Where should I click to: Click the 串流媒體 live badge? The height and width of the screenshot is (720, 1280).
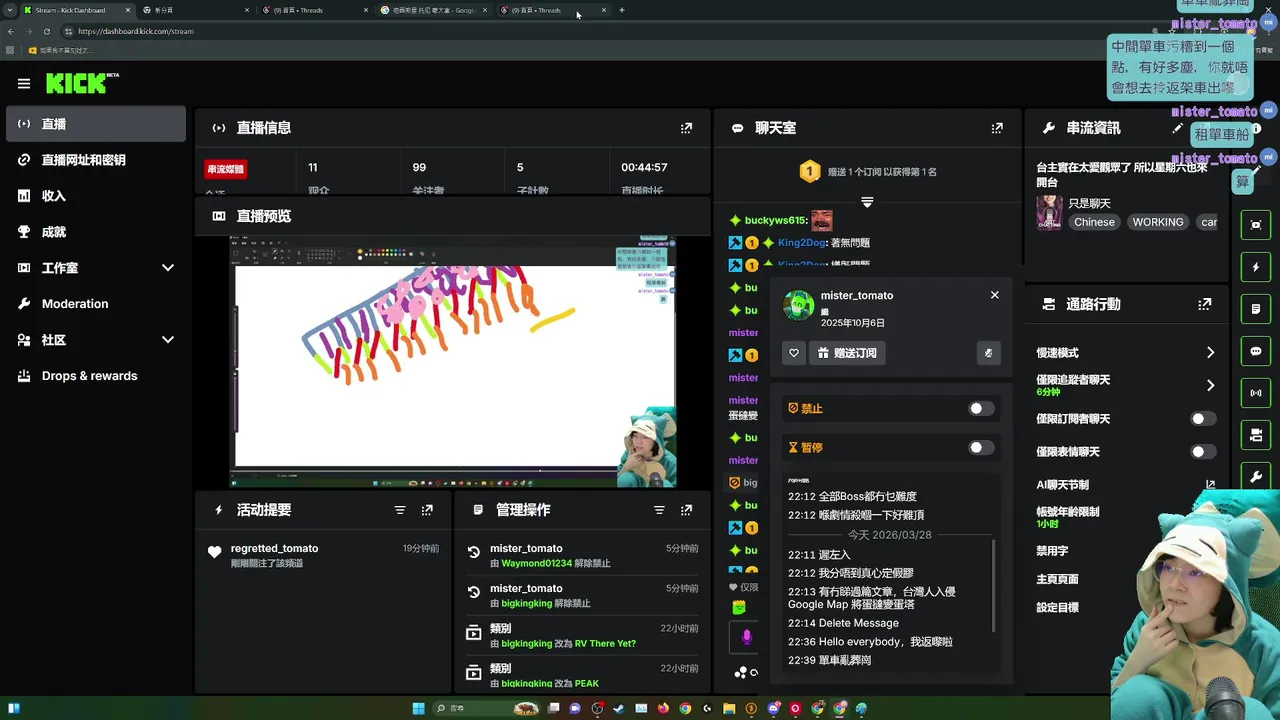click(x=226, y=169)
